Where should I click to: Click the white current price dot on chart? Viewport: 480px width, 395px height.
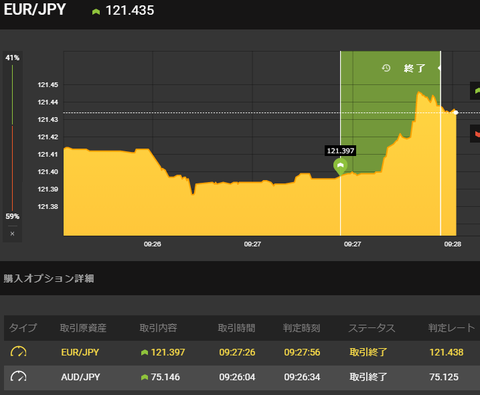pos(456,113)
